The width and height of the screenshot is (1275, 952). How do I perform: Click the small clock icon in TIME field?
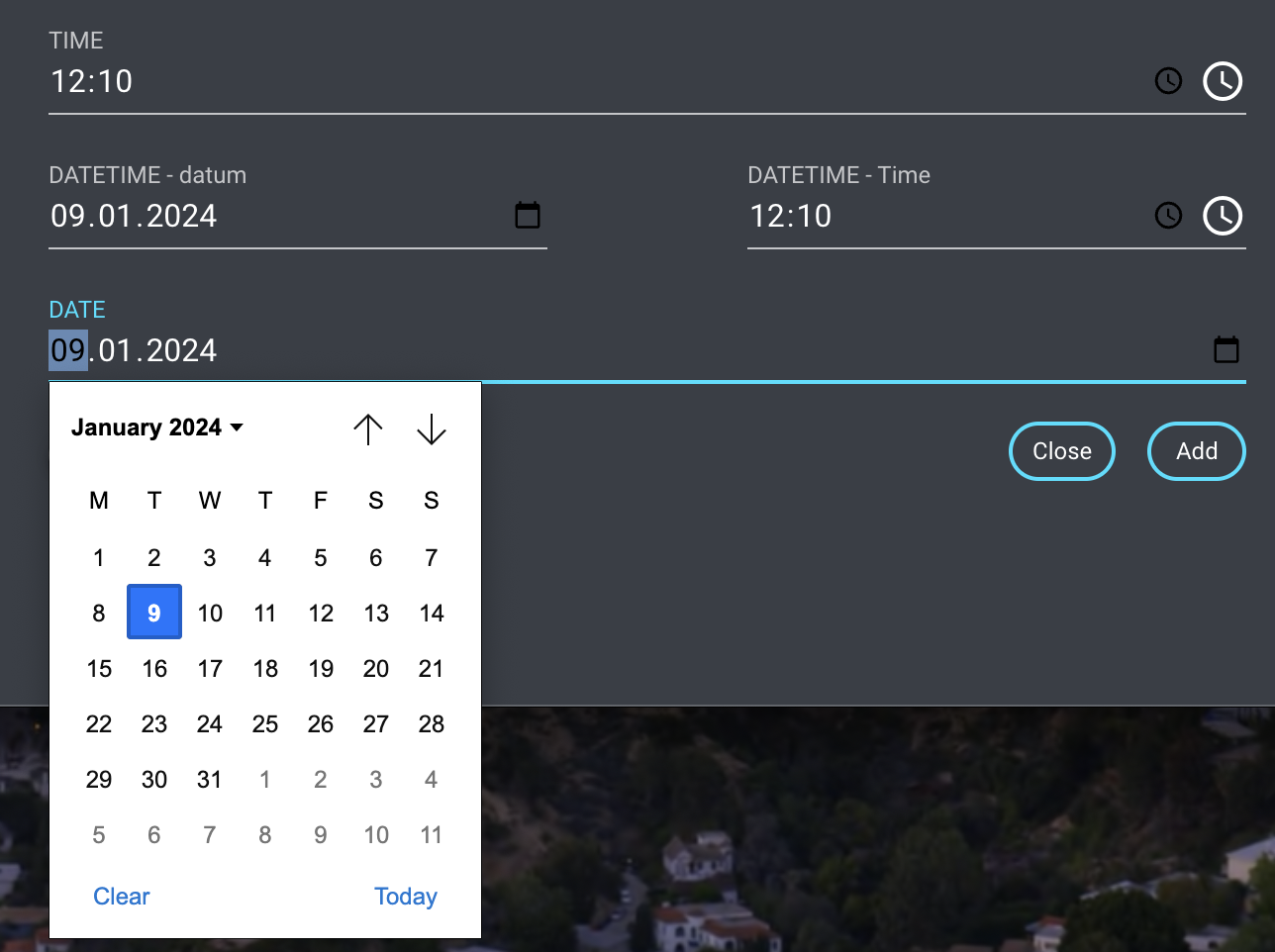[1168, 81]
